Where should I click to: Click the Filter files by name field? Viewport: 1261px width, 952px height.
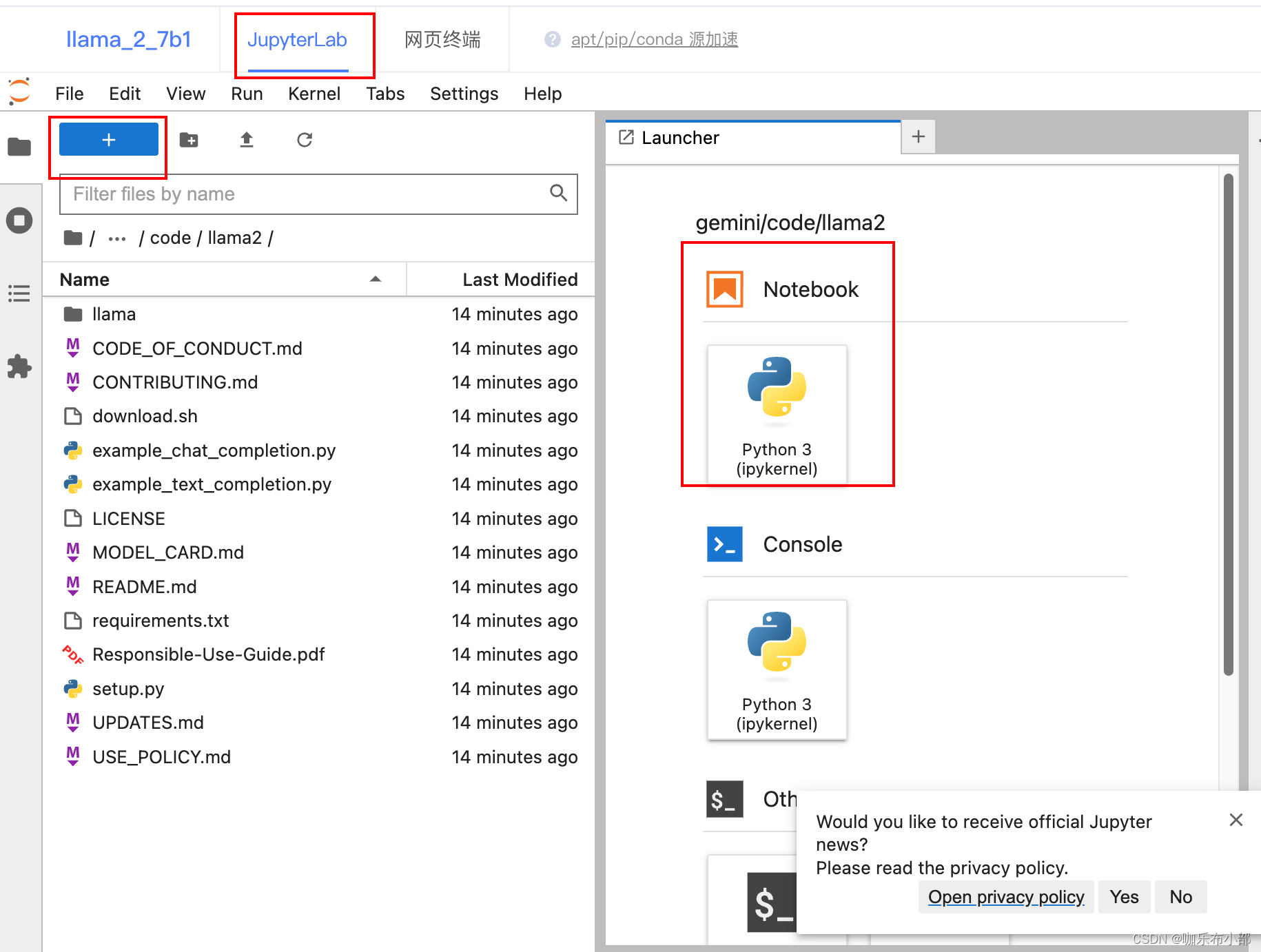click(318, 194)
